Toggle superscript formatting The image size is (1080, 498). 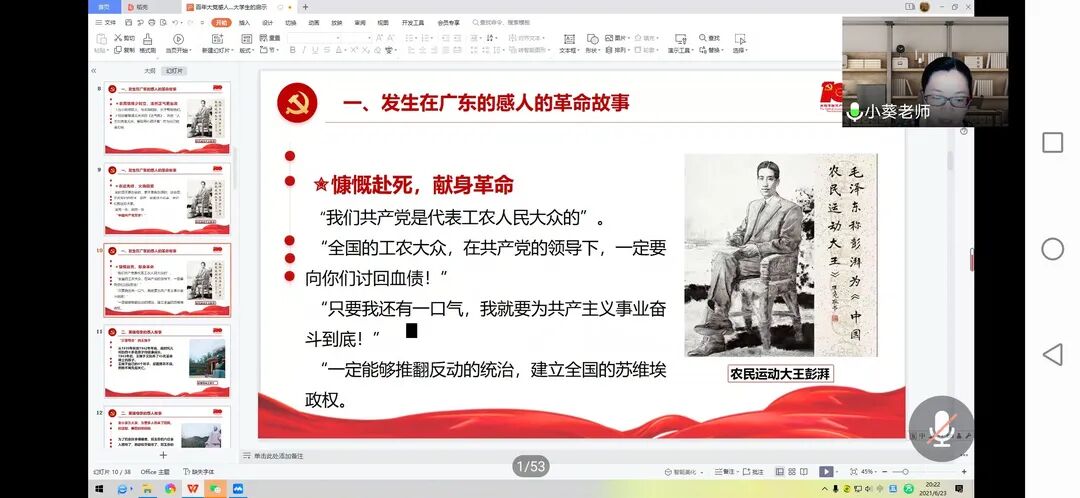[x=354, y=50]
